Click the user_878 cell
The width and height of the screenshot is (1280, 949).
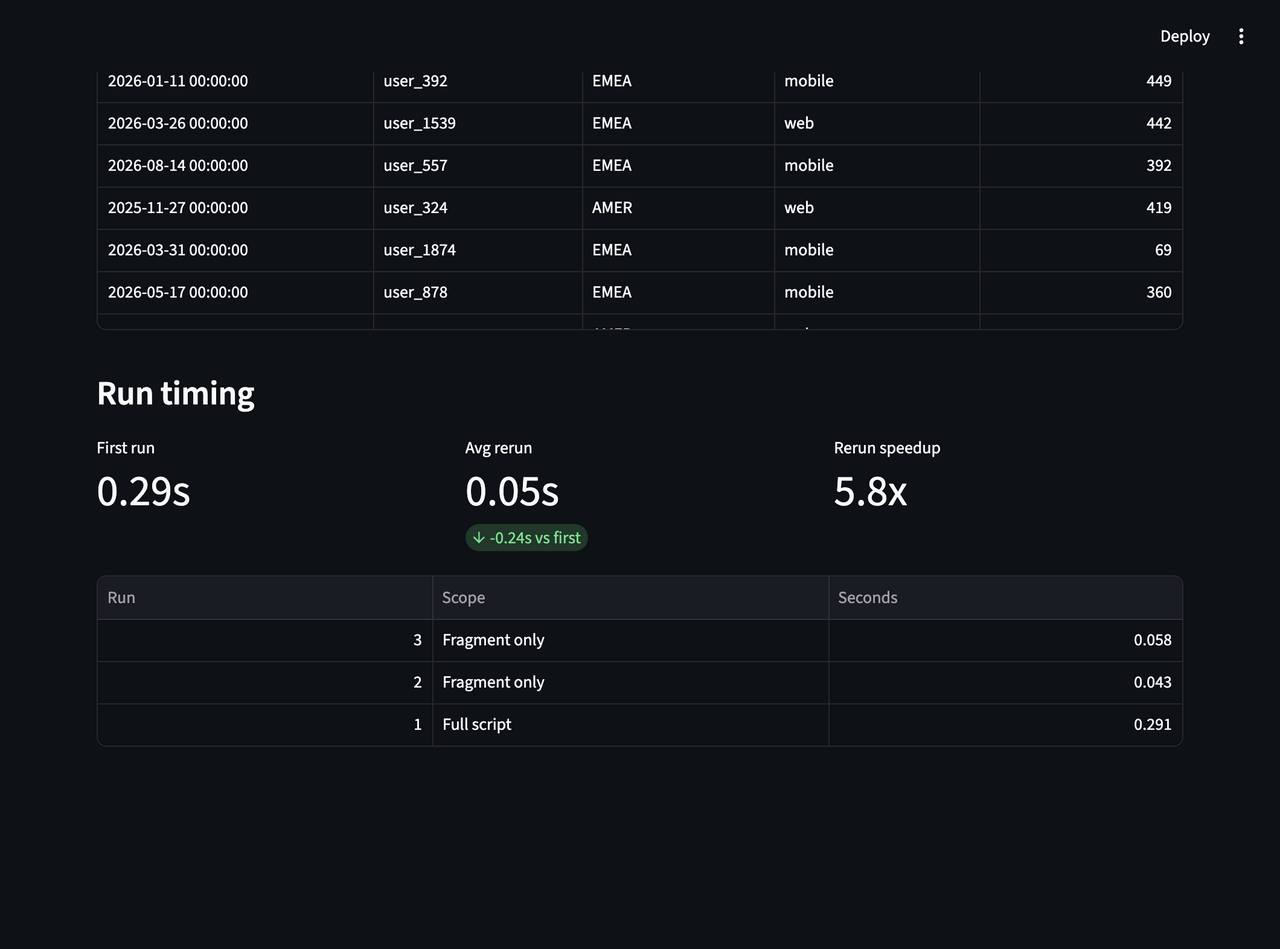478,292
